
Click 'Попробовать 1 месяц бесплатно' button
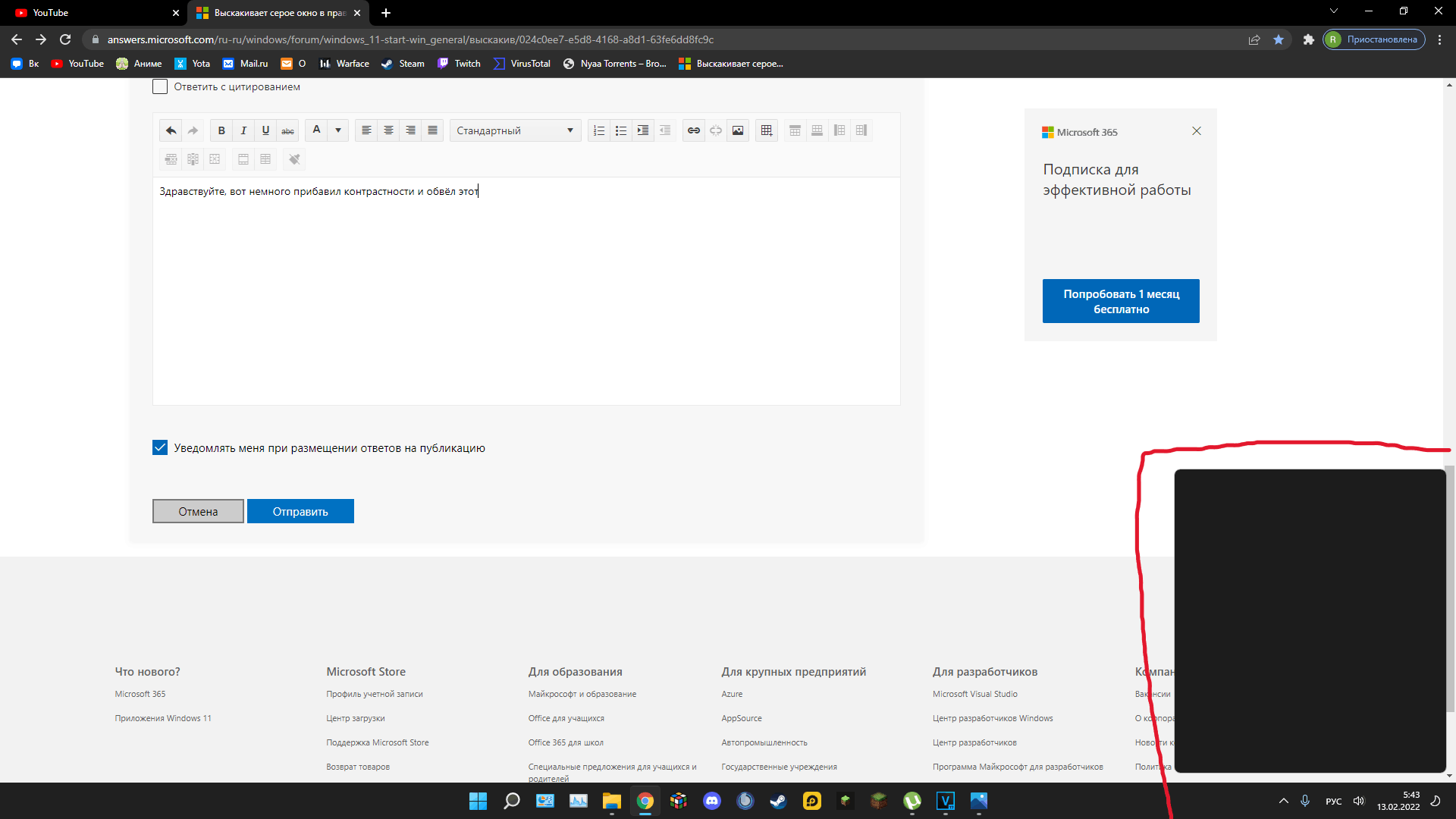point(1121,301)
